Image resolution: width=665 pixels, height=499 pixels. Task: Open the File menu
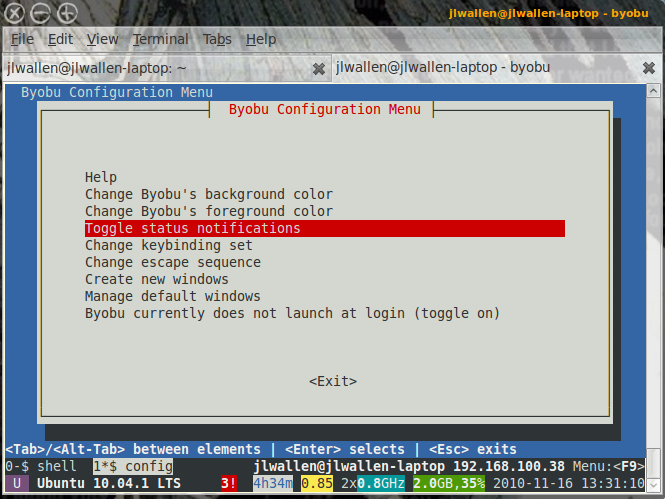22,39
